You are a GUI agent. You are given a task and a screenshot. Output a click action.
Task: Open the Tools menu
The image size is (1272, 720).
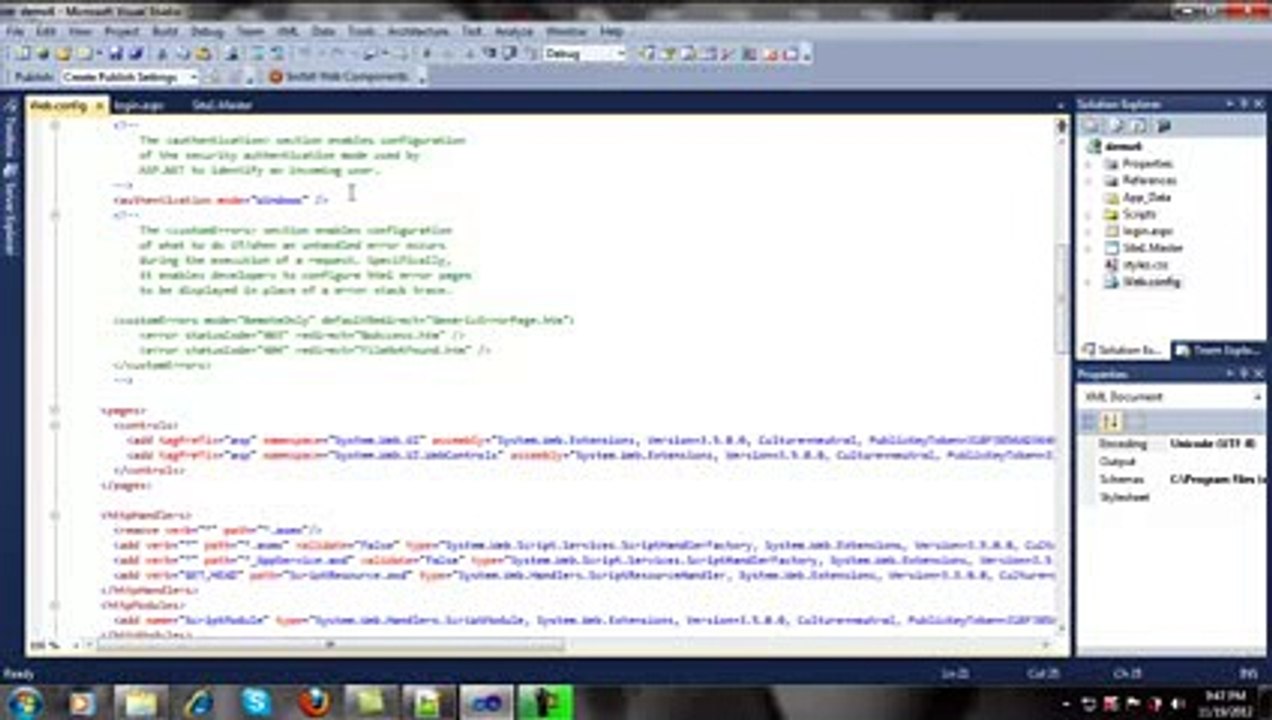(x=361, y=32)
